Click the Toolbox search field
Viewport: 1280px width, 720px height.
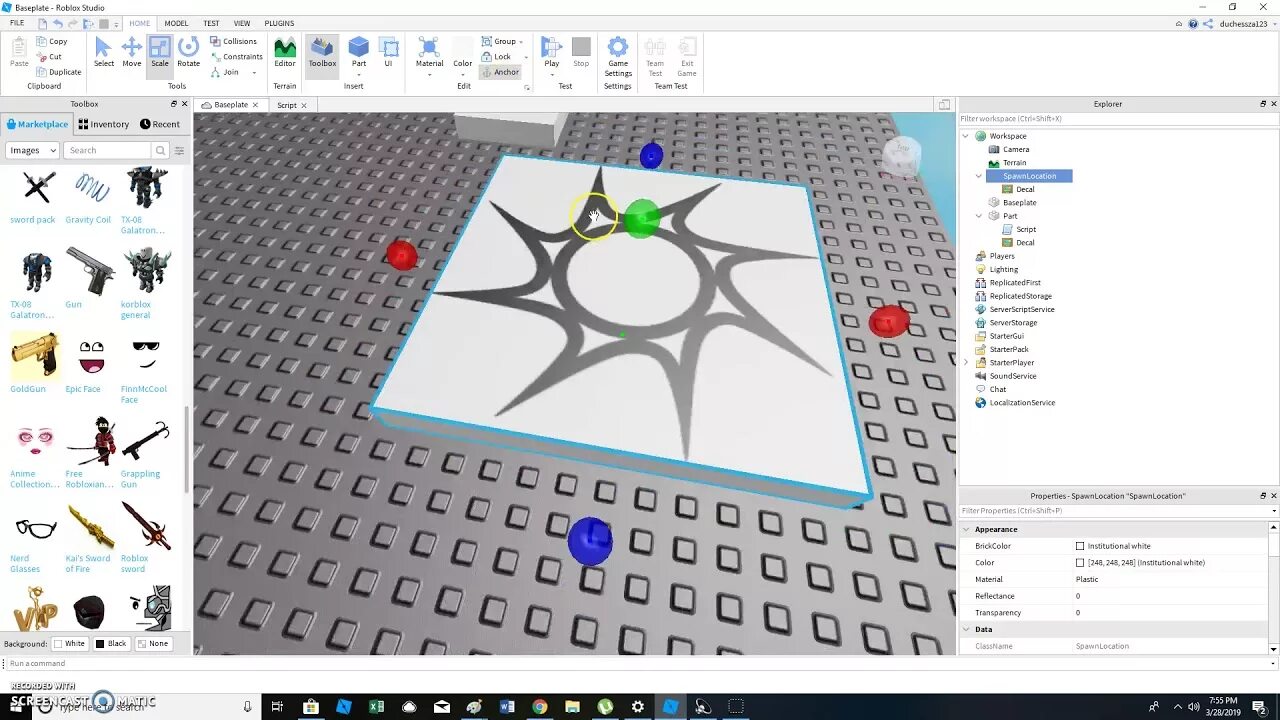tap(107, 150)
